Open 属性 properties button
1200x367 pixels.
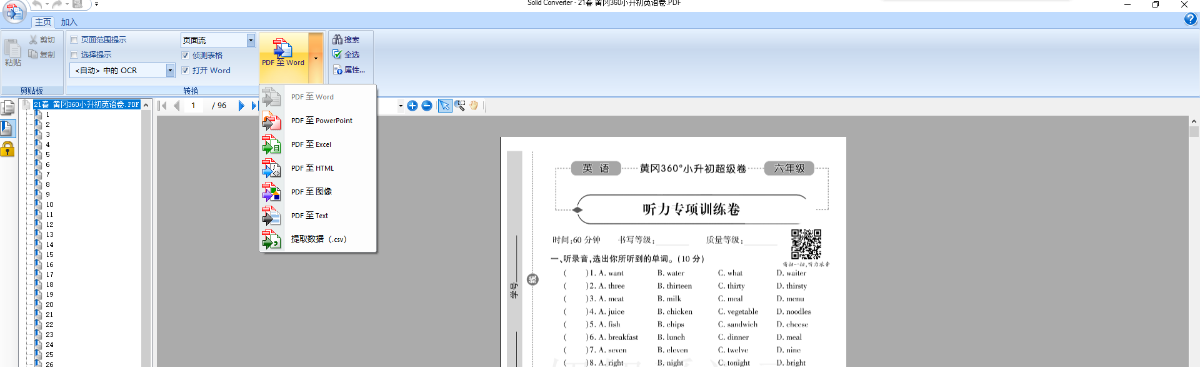(x=348, y=70)
